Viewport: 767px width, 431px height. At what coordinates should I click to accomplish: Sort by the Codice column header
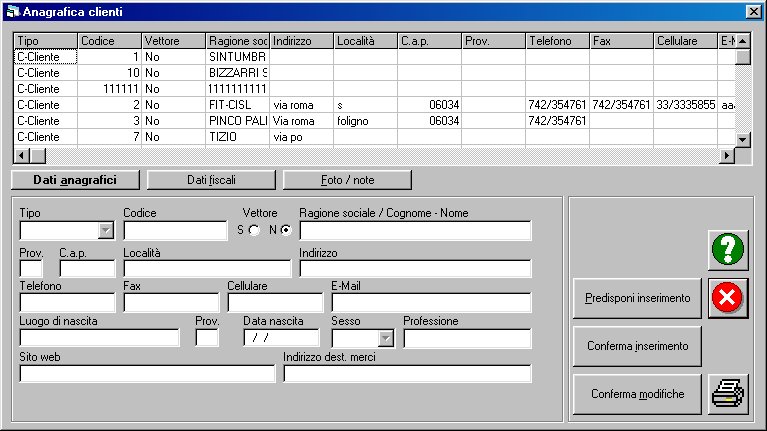tap(109, 41)
